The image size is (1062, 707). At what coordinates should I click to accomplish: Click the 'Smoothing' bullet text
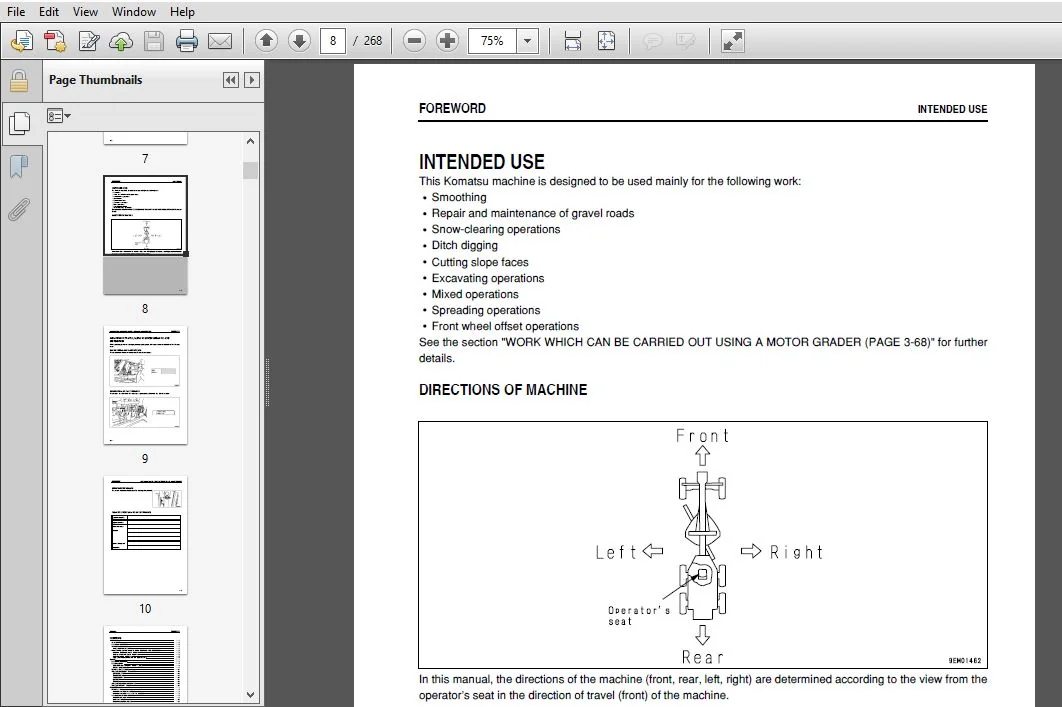[459, 197]
